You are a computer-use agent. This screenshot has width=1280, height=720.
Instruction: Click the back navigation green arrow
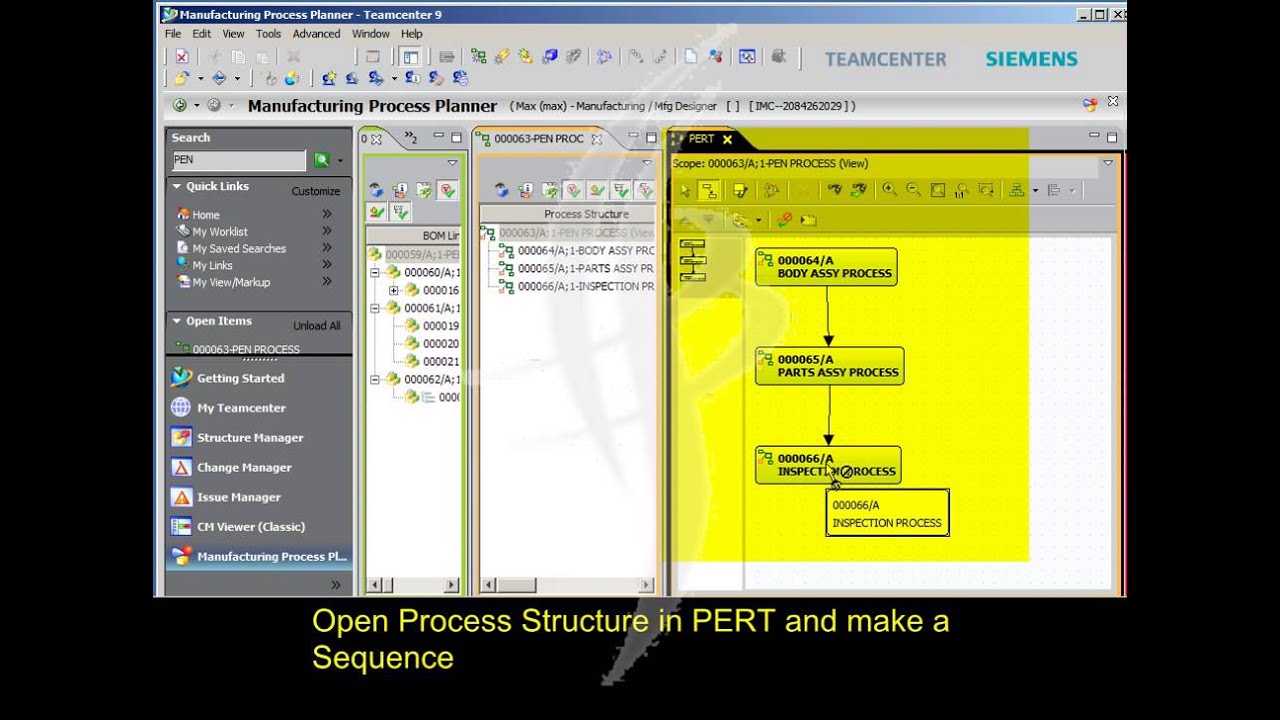[x=180, y=105]
